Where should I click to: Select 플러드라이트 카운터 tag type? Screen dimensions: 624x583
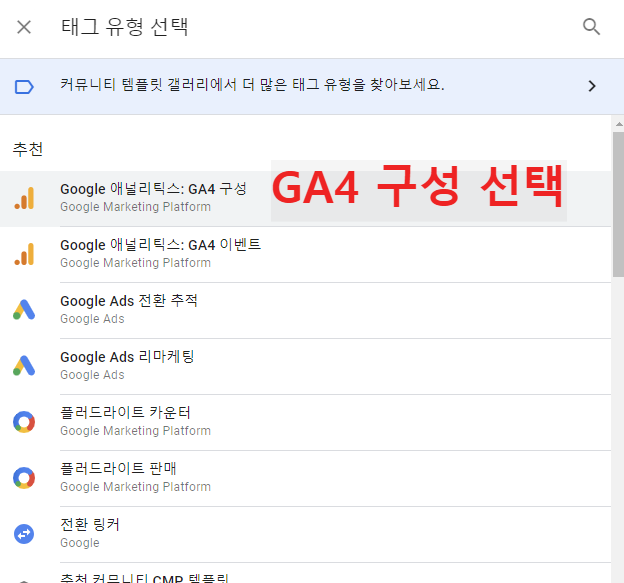coord(305,423)
